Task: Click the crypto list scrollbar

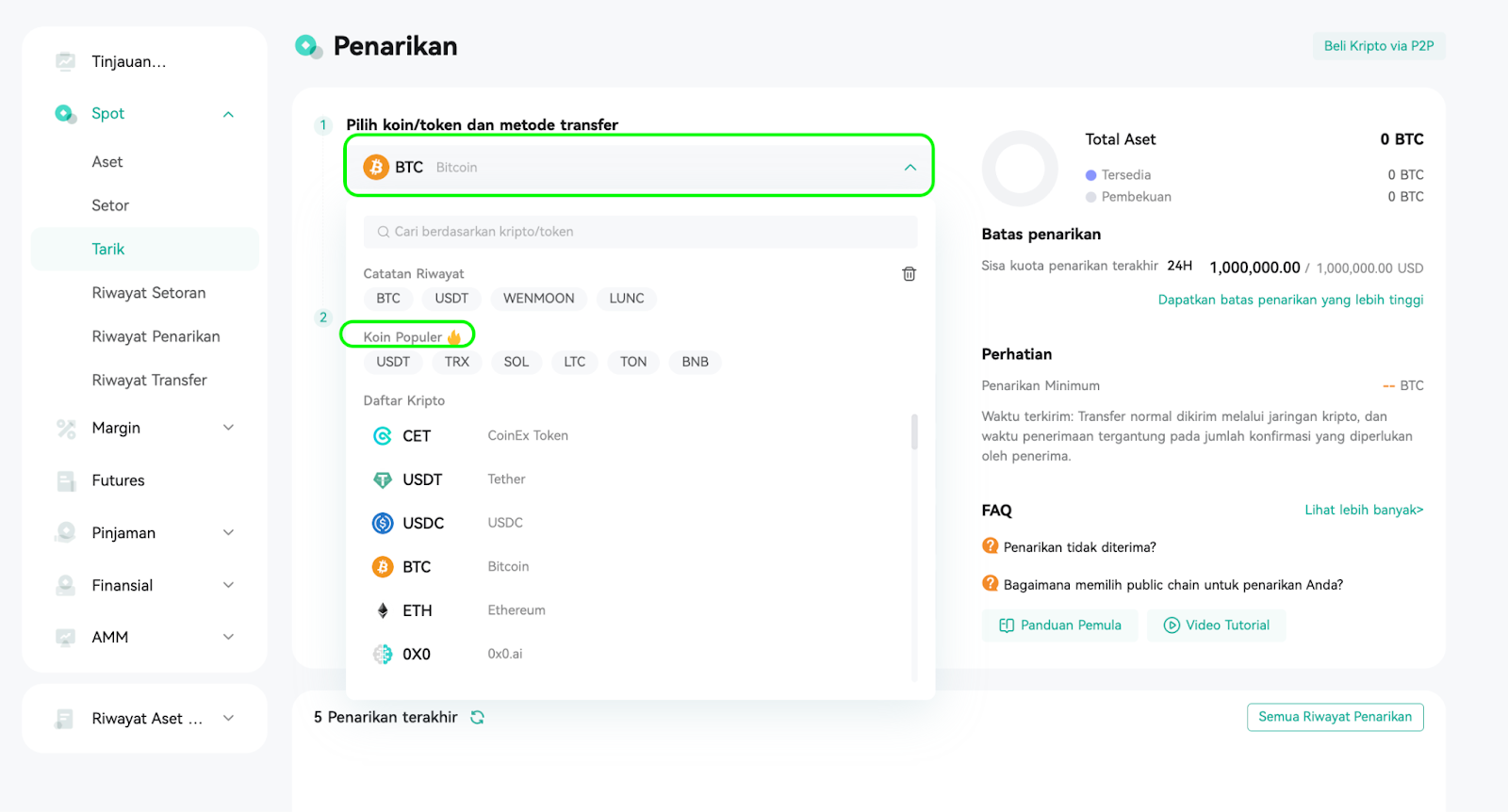Action: (x=914, y=432)
